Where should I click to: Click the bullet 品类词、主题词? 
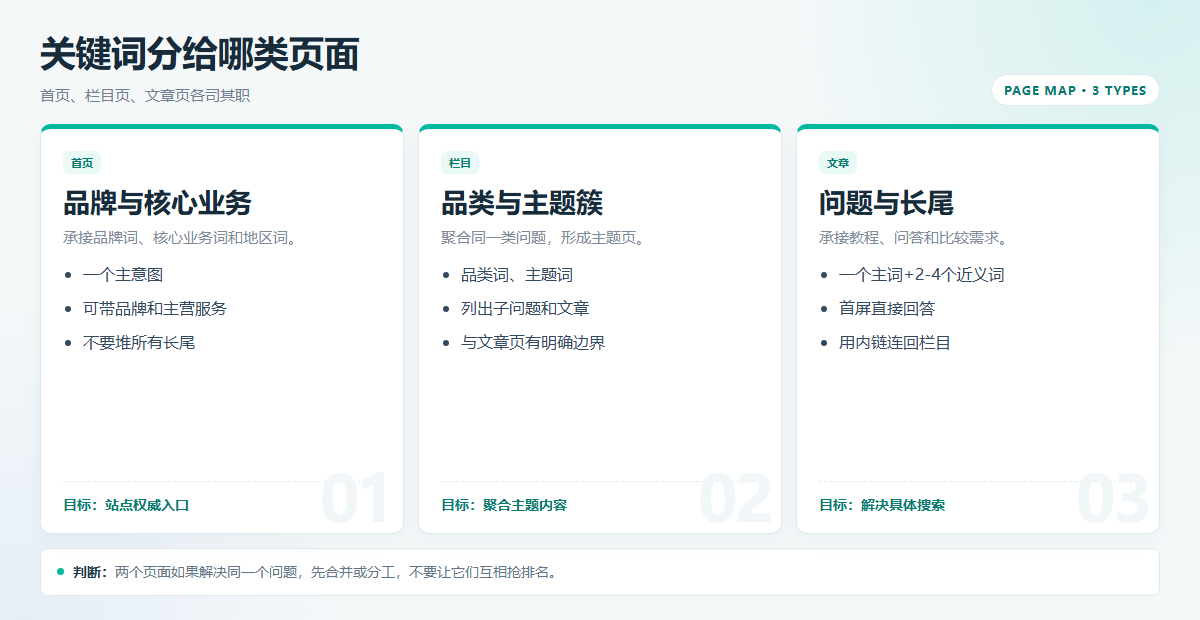coord(517,274)
